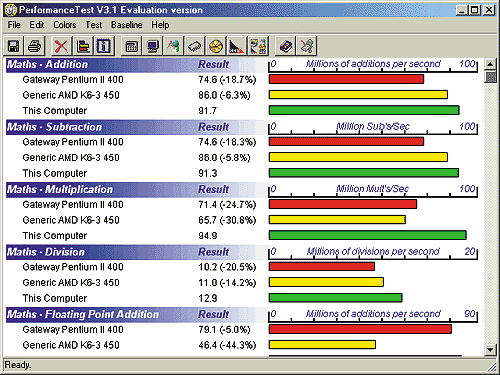Image resolution: width=500 pixels, height=375 pixels.
Task: Run the memory chip test icon
Action: 195,46
